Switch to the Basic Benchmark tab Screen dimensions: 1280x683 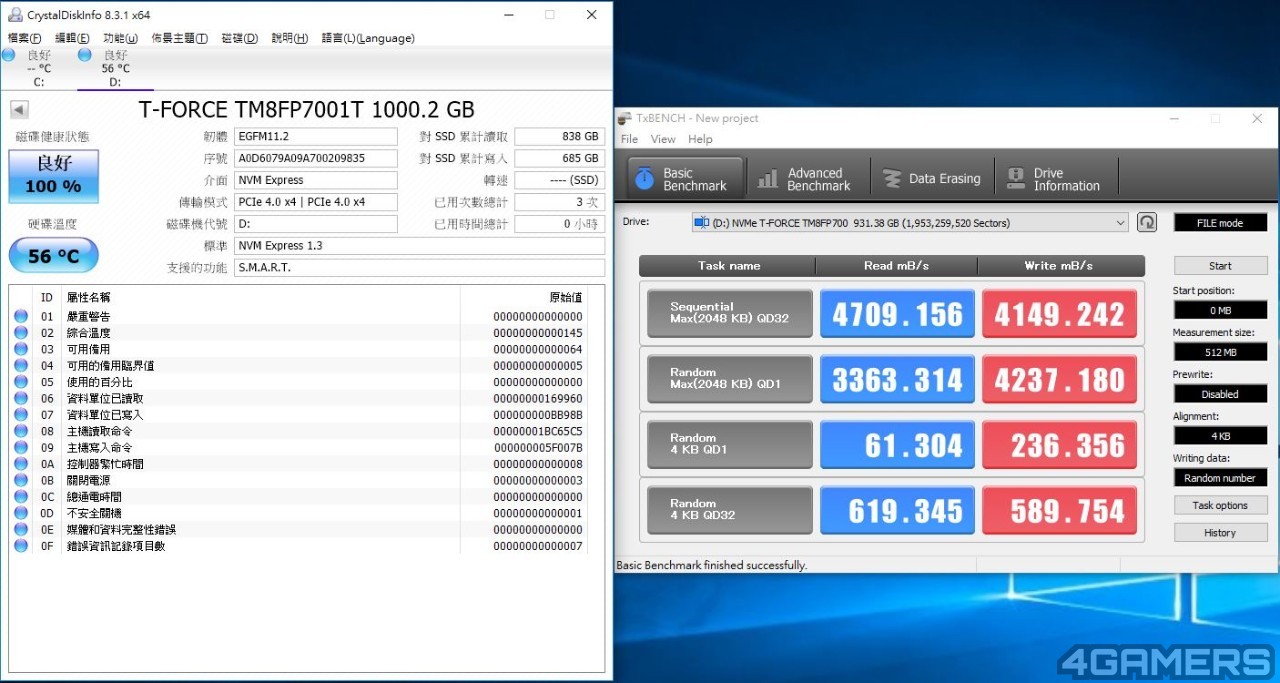(x=685, y=179)
